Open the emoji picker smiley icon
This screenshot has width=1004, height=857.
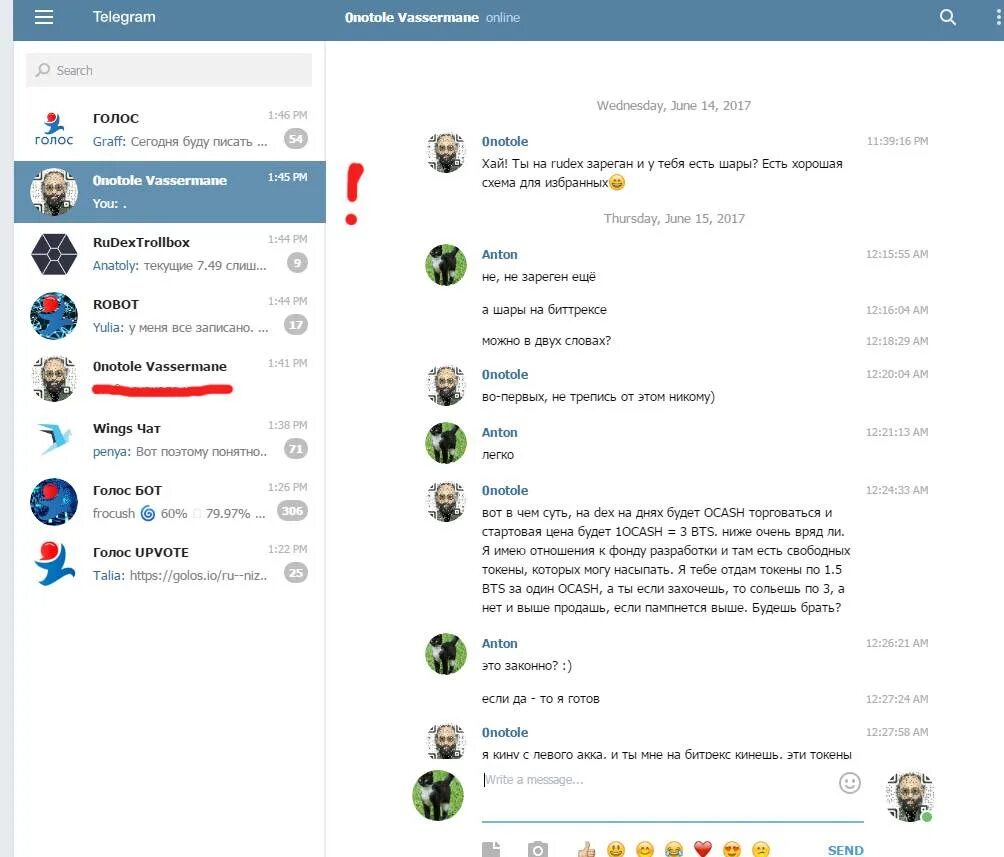pyautogui.click(x=850, y=783)
